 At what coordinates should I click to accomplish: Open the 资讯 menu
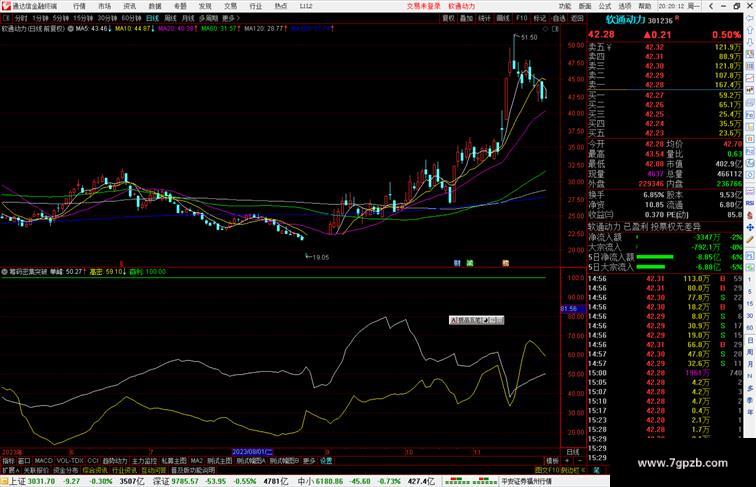pyautogui.click(x=130, y=6)
